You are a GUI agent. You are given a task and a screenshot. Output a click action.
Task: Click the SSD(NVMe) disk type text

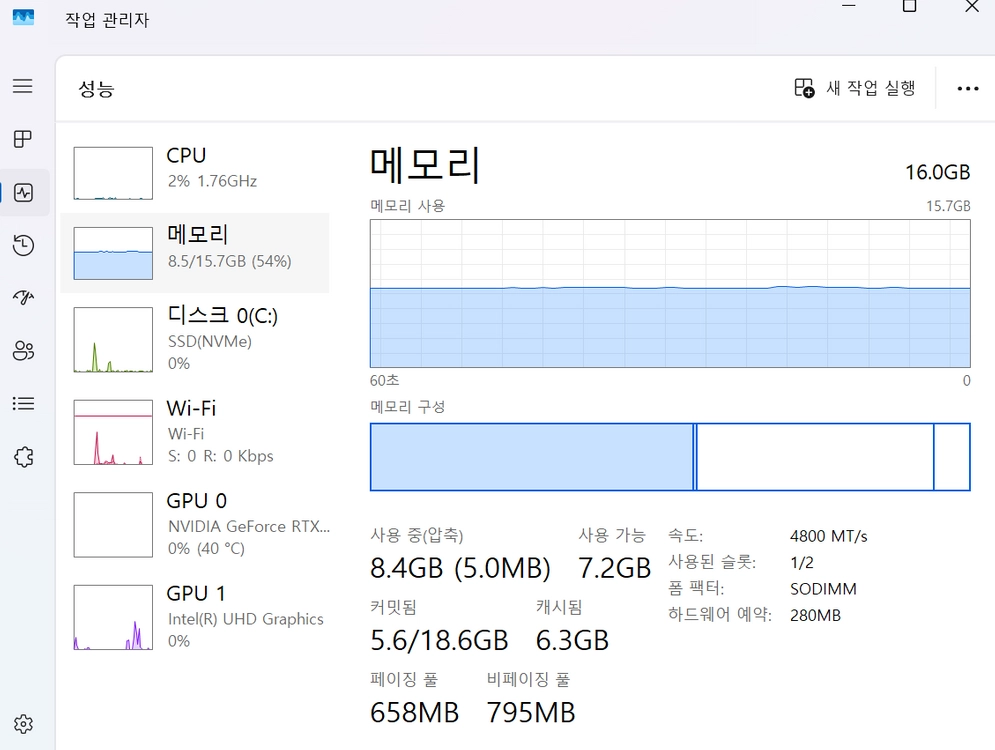pos(209,341)
